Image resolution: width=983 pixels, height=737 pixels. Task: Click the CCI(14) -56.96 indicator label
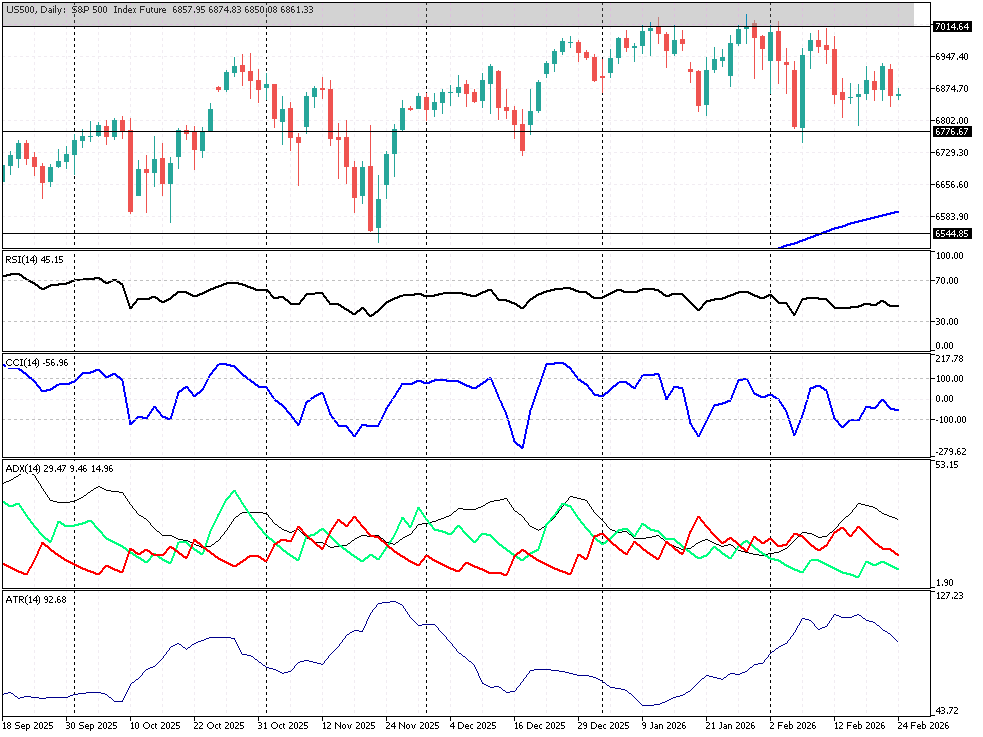pyautogui.click(x=37, y=362)
